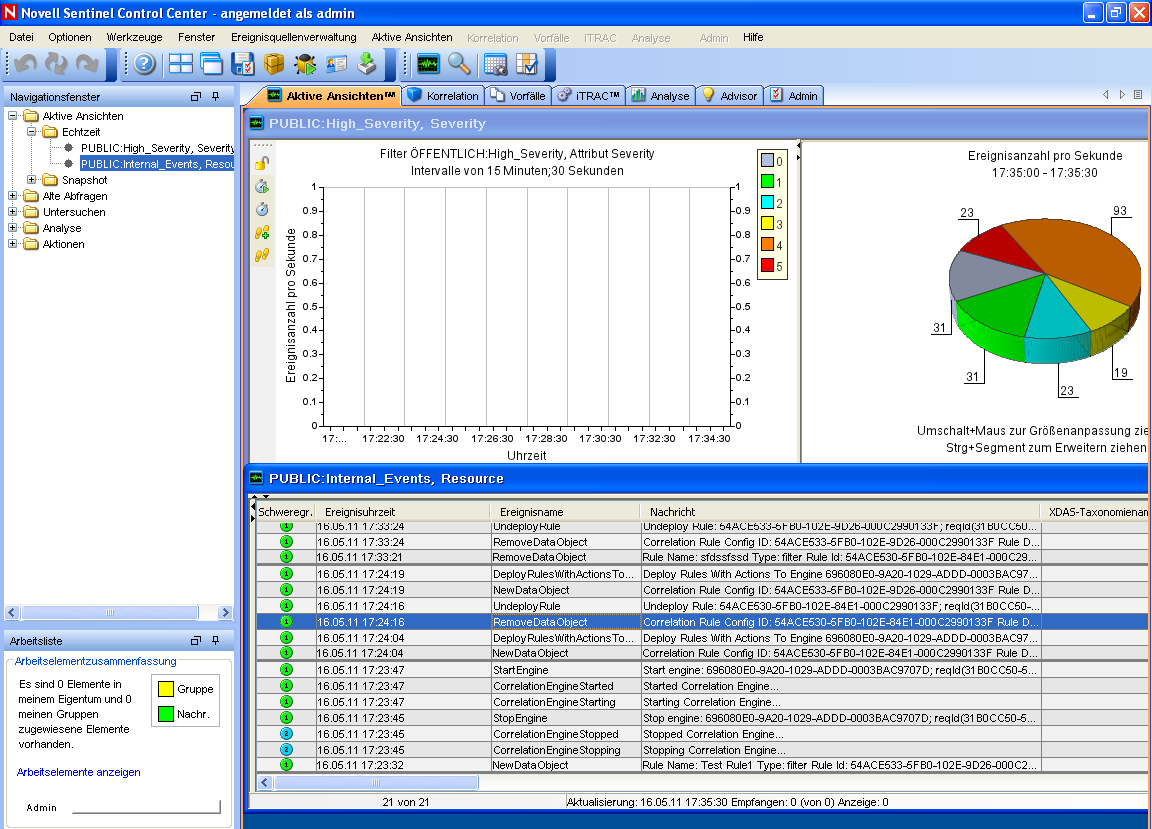
Task: Click the magnifying glass search toolbar icon
Action: pyautogui.click(x=459, y=64)
